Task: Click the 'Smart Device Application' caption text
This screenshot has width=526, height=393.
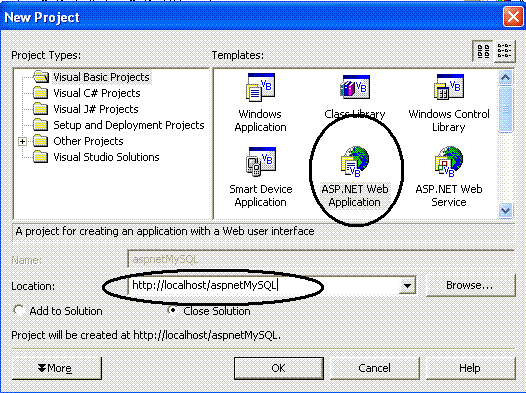Action: [261, 196]
